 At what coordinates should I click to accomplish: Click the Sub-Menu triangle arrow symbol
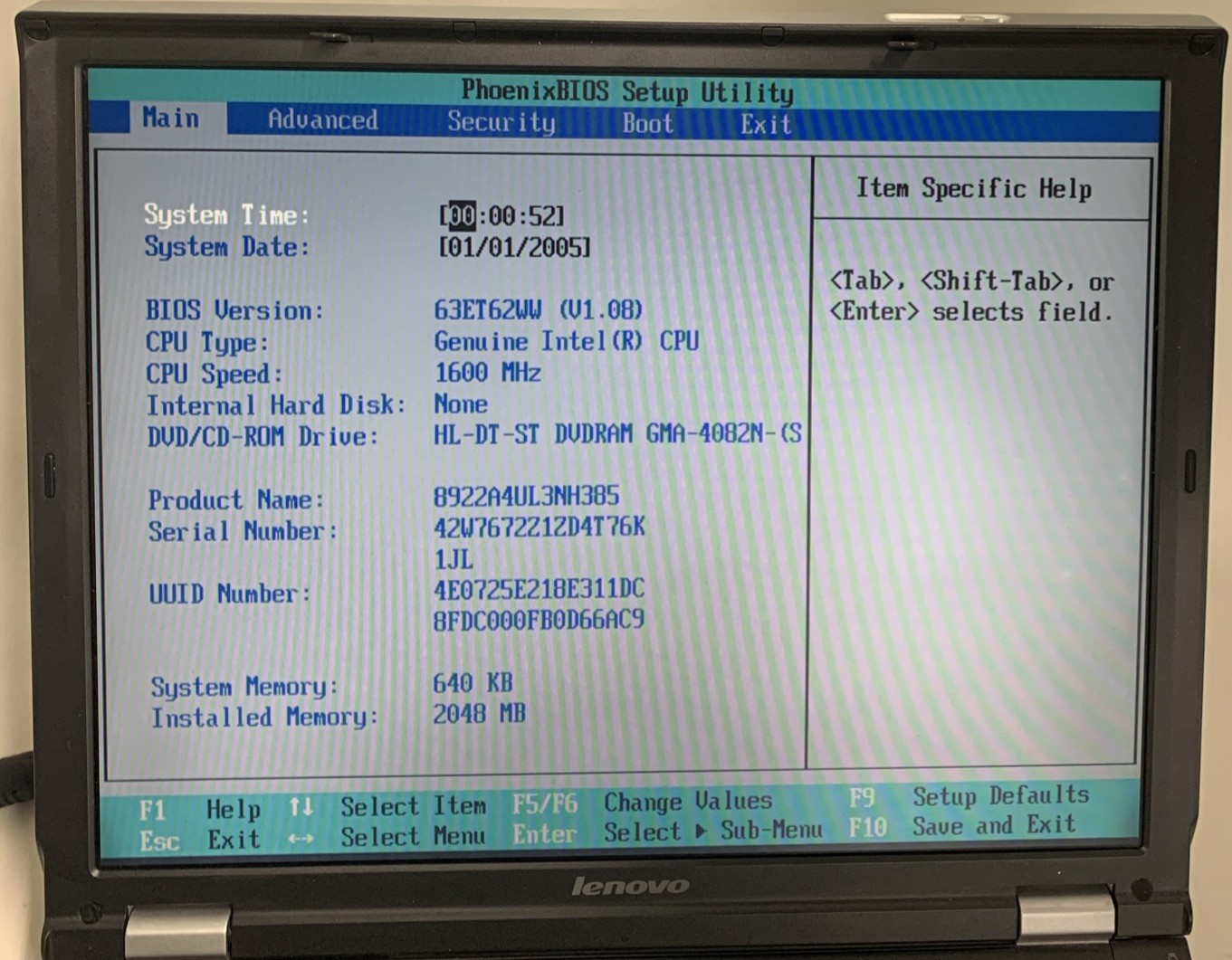click(701, 831)
